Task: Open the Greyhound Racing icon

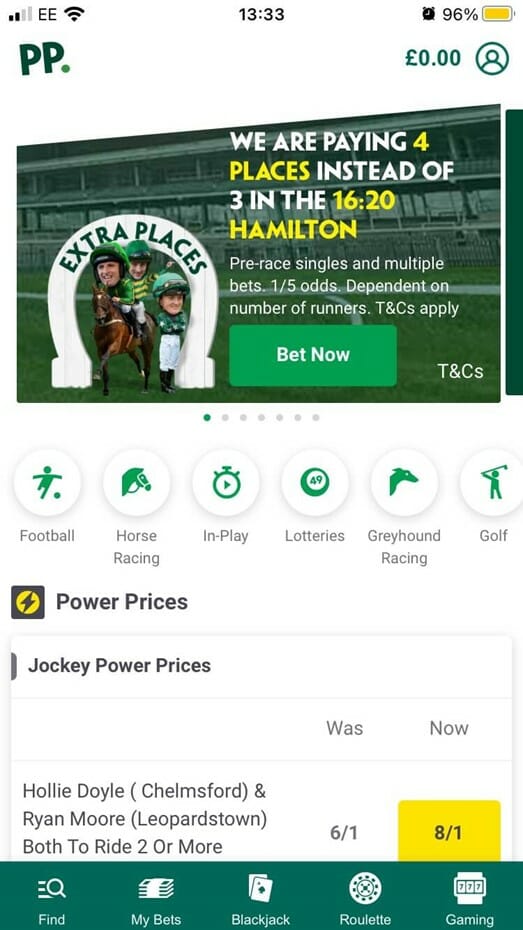Action: pyautogui.click(x=404, y=483)
